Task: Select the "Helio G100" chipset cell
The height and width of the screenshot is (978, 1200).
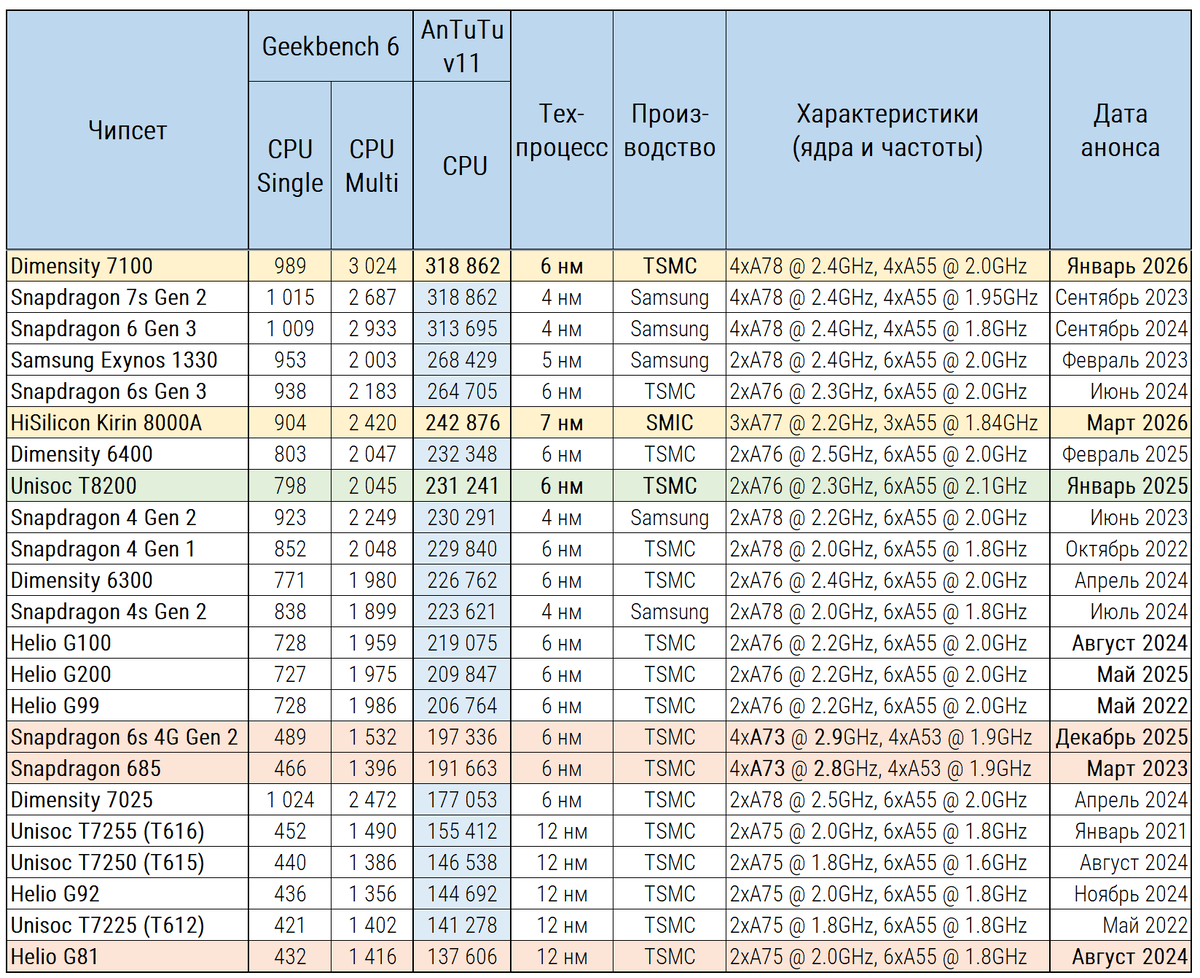Action: click(x=127, y=643)
